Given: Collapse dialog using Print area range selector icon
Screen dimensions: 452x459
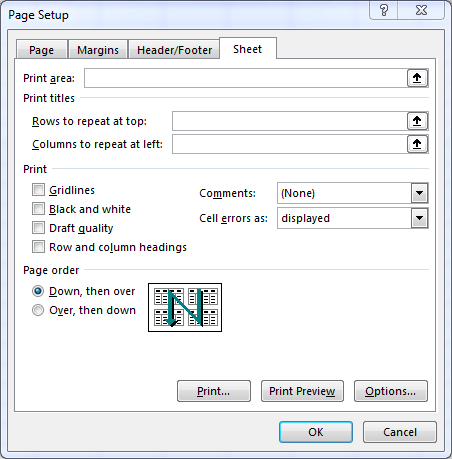Looking at the screenshot, I should coord(417,78).
